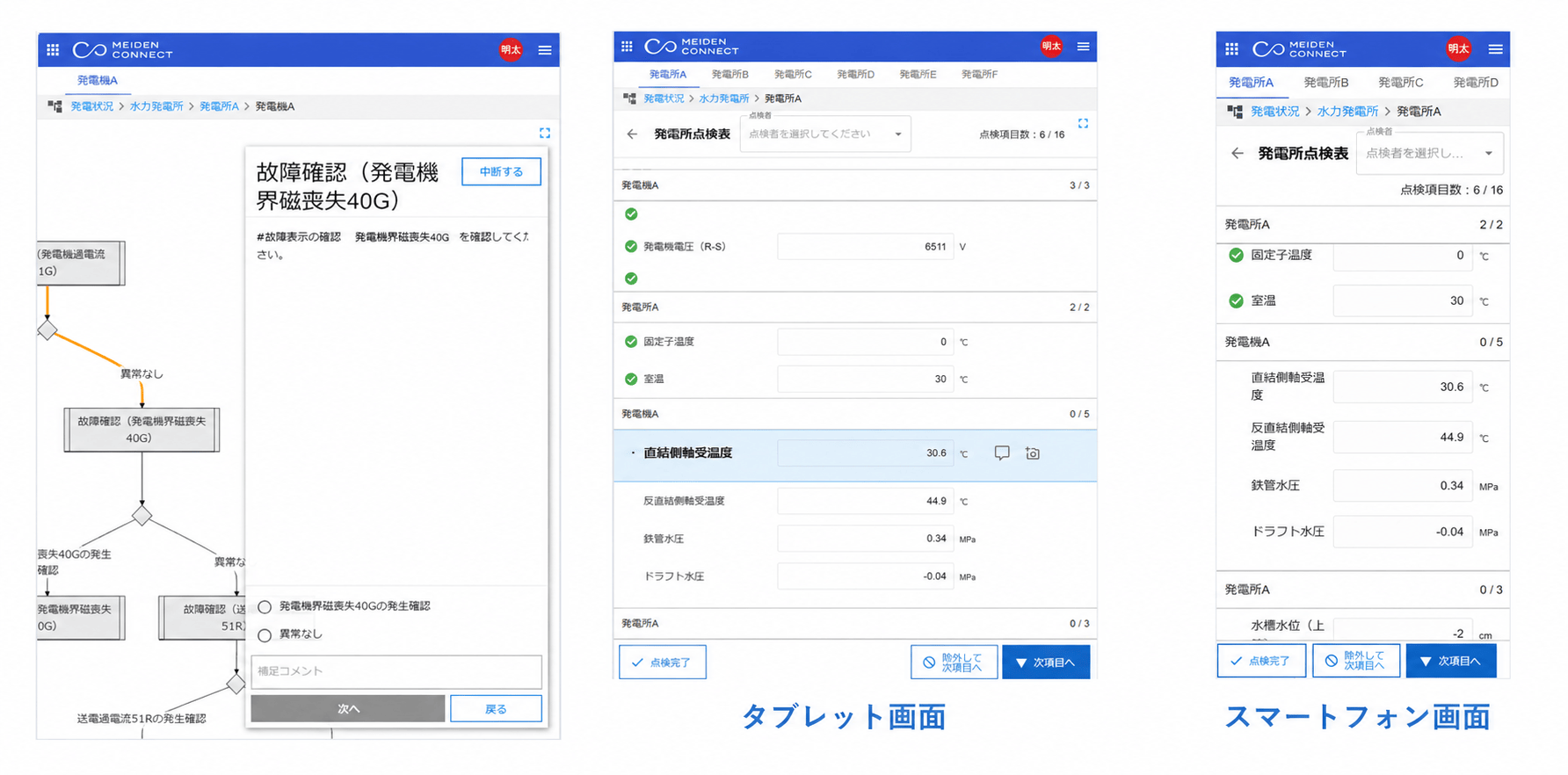Switch to 発電所E tab in tablet screen
Image resolution: width=1568 pixels, height=775 pixels.
(918, 75)
